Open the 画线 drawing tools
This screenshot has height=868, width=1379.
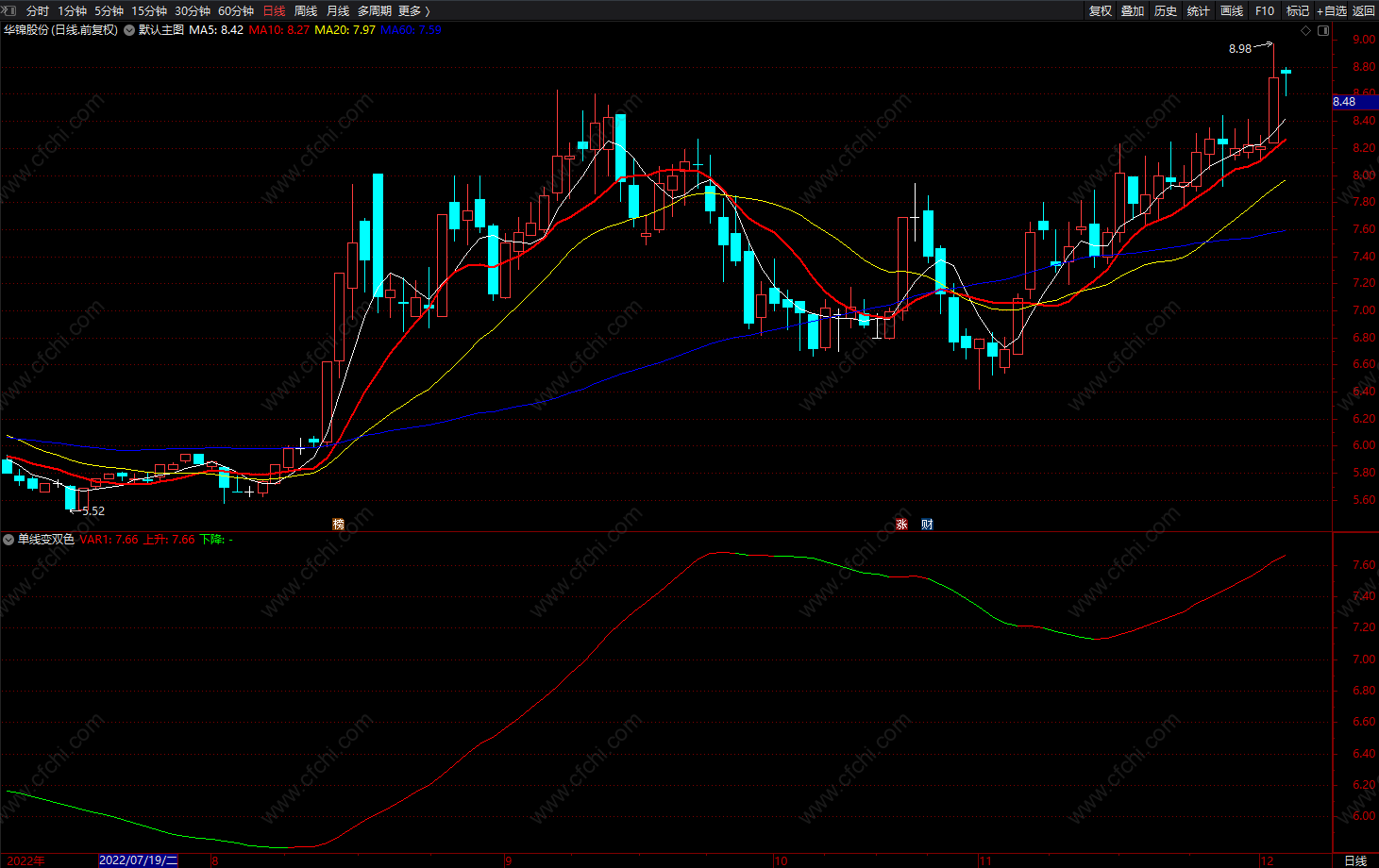click(x=1232, y=10)
